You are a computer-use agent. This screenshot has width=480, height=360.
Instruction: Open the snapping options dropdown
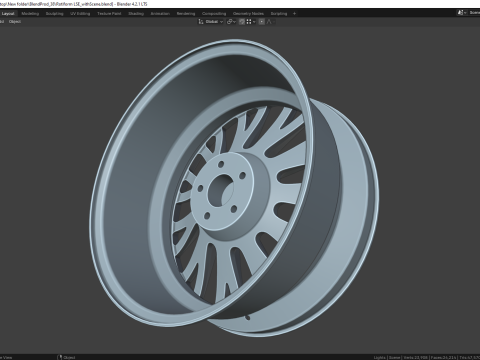(x=251, y=22)
